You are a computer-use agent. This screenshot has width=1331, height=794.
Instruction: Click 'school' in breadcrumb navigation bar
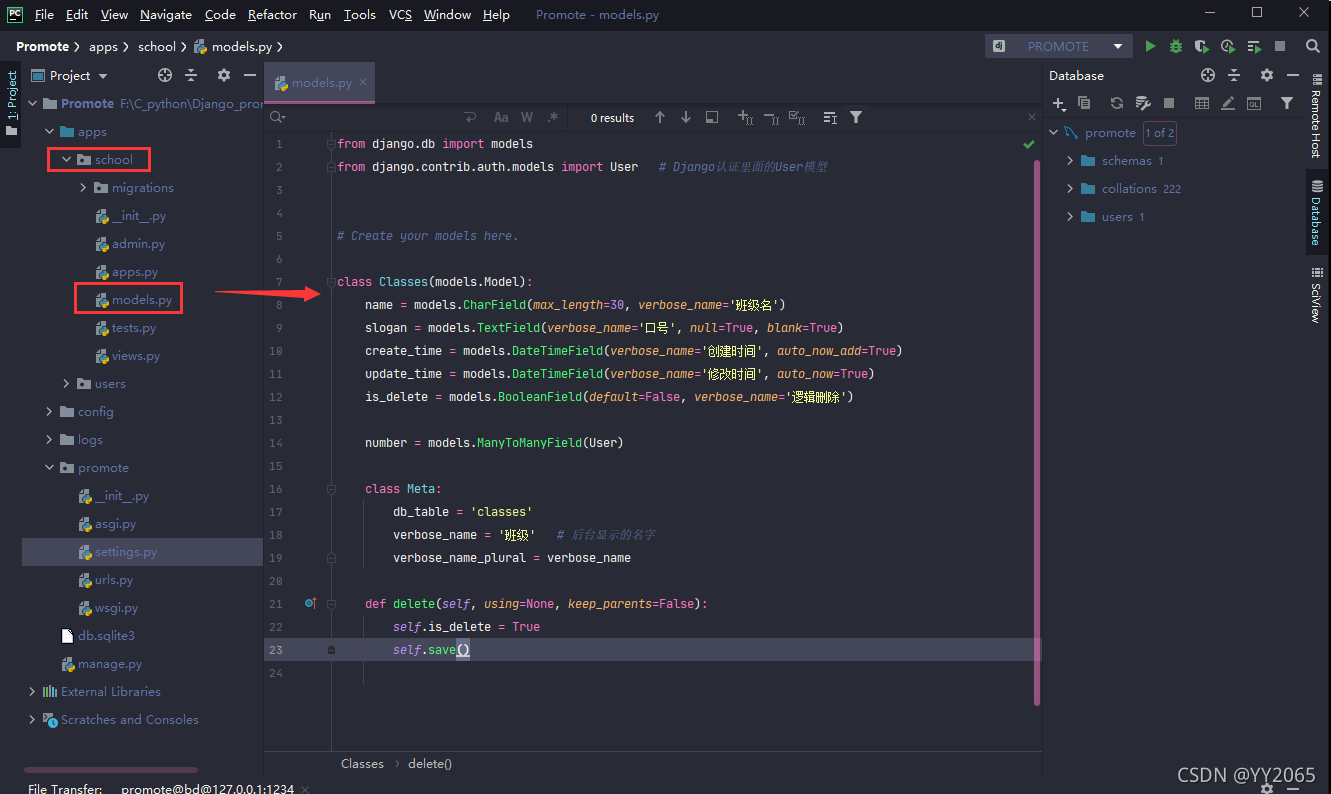(x=156, y=46)
